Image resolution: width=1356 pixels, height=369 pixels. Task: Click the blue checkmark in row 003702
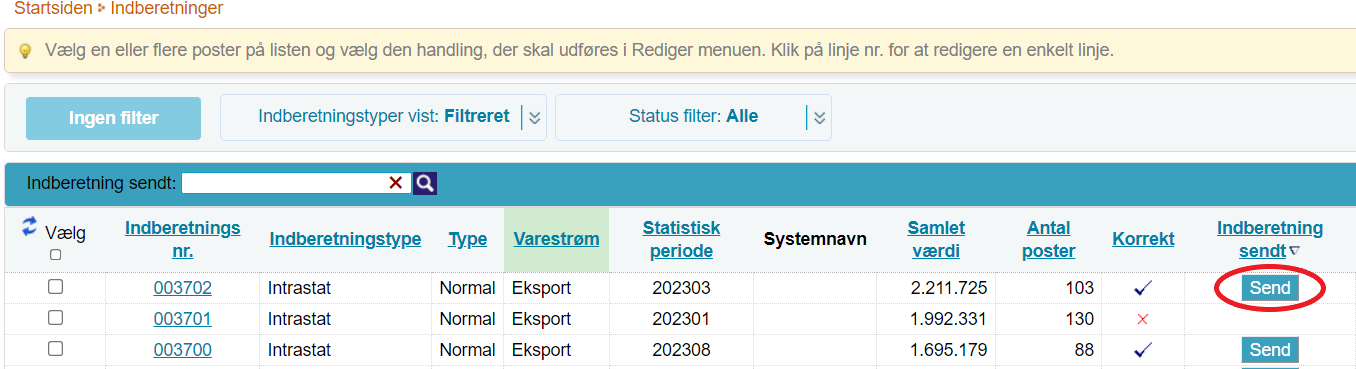tap(1143, 288)
